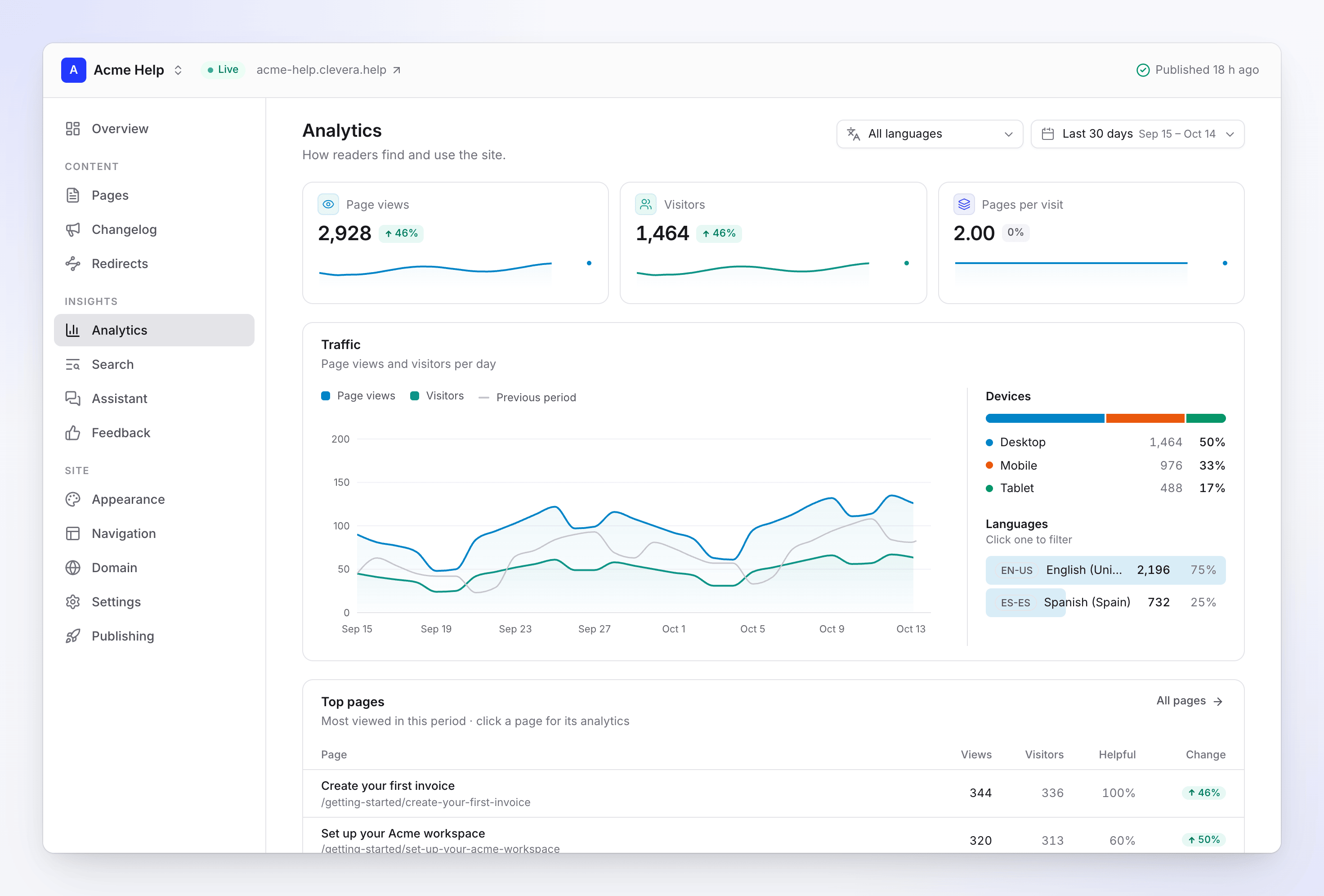Click the Search list icon in sidebar

click(72, 365)
